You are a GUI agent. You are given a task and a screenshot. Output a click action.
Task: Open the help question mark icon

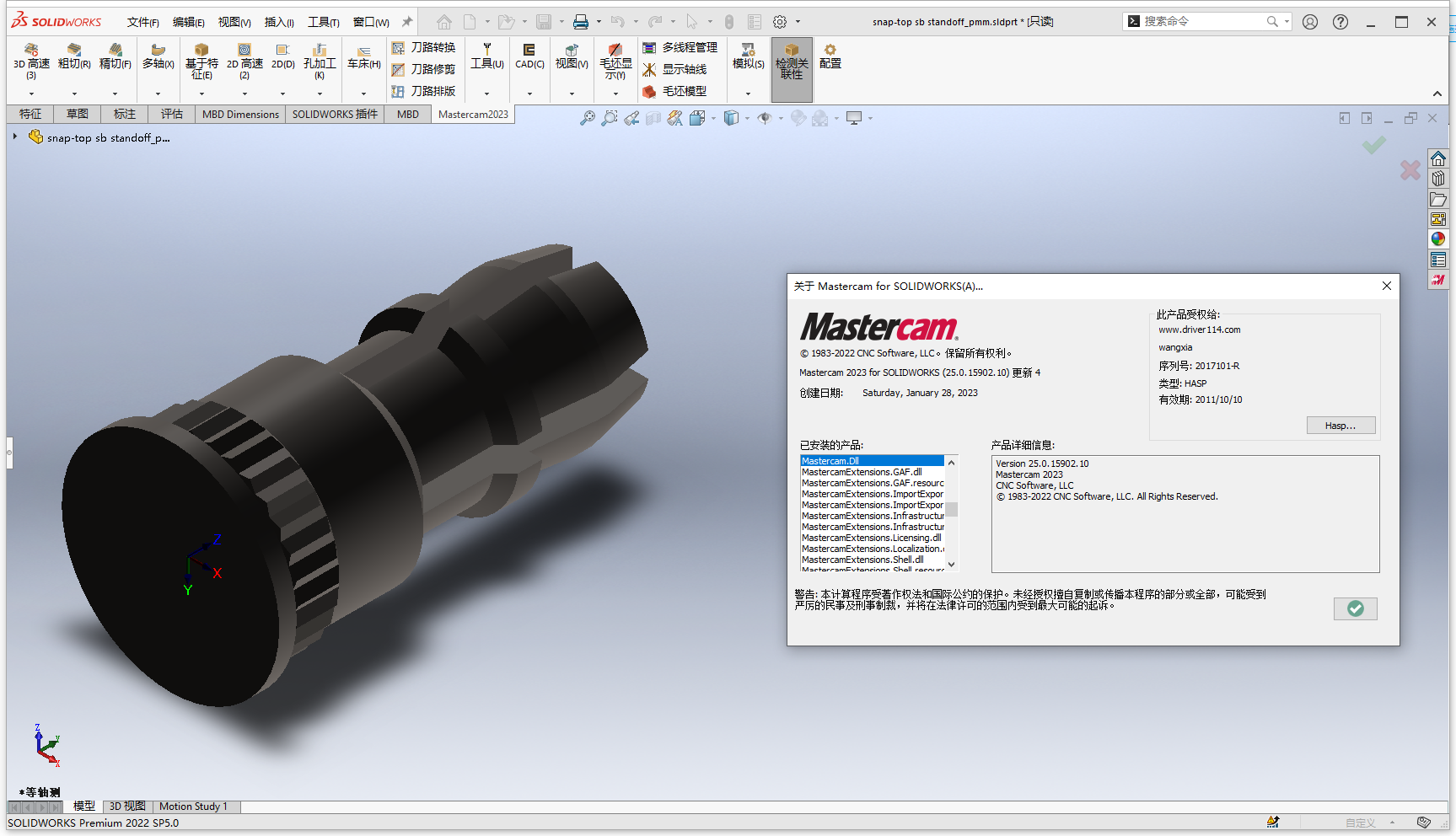point(1340,22)
